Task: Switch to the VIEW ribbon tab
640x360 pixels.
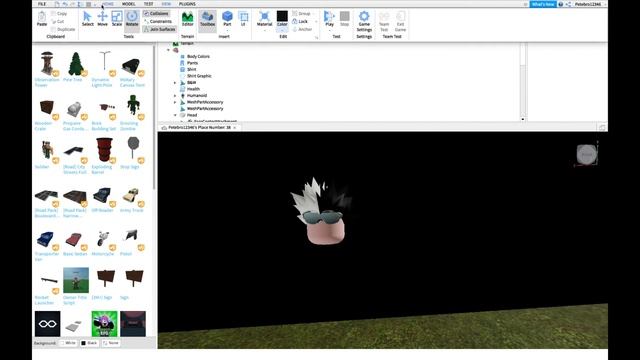Action: [166, 4]
